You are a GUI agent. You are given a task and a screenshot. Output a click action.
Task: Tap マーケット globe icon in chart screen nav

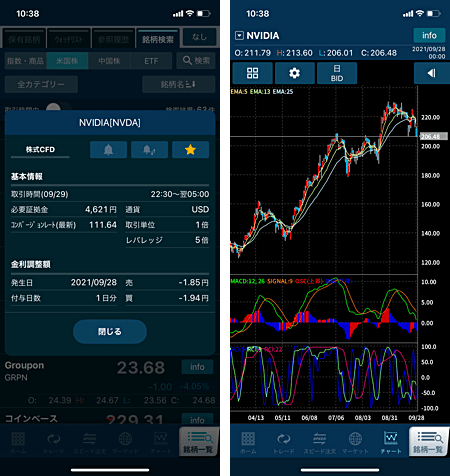click(355, 443)
